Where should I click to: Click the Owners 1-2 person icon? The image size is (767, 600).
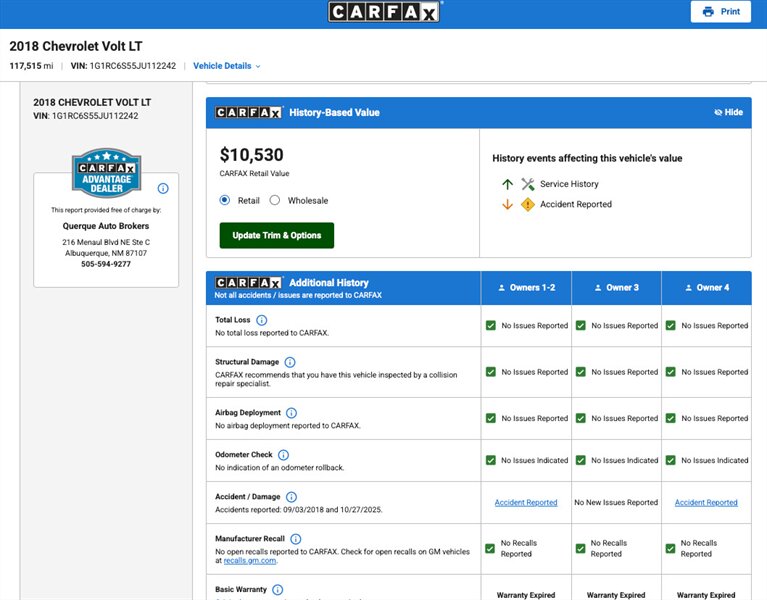pyautogui.click(x=501, y=288)
